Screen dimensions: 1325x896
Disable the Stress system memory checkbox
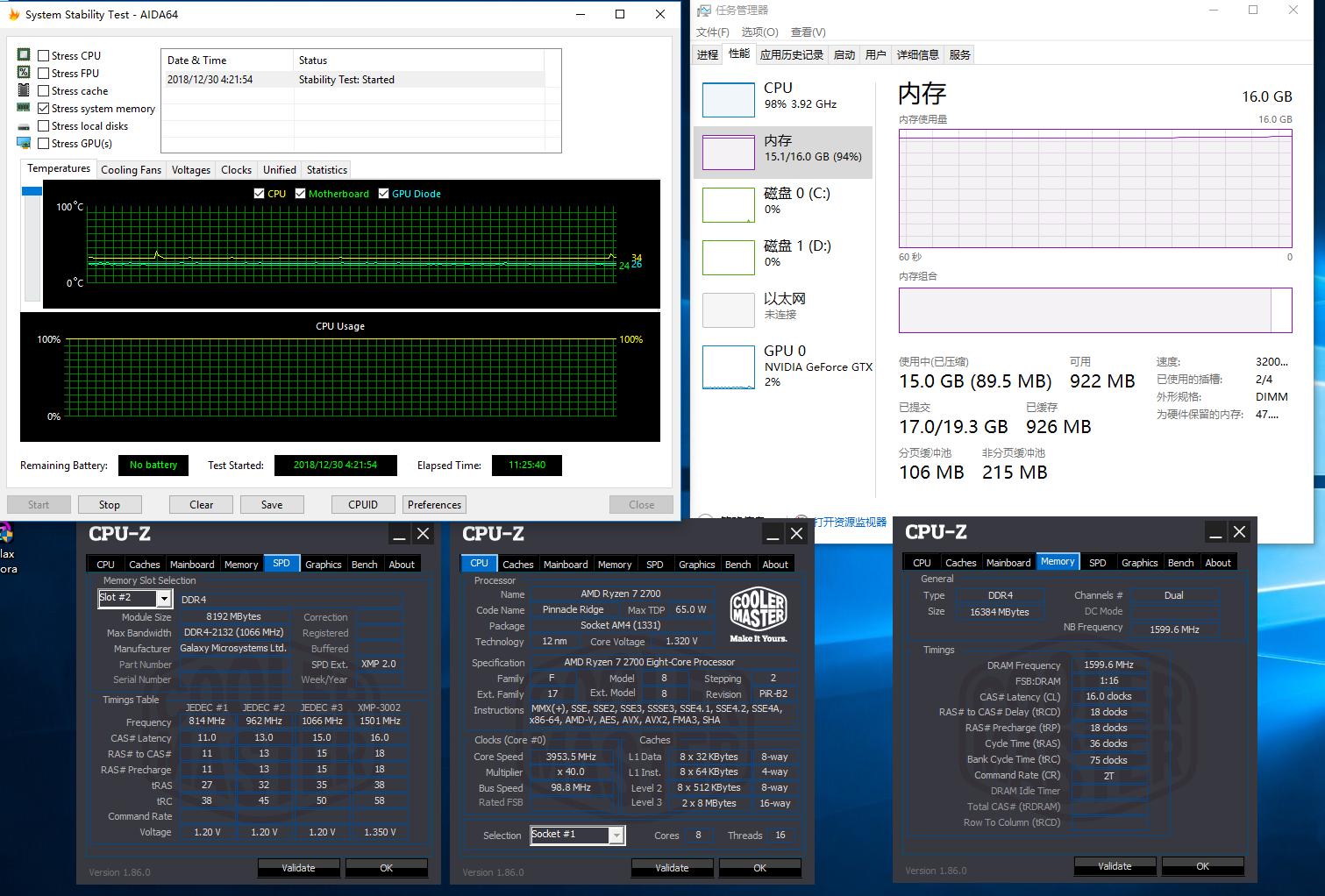tap(43, 108)
